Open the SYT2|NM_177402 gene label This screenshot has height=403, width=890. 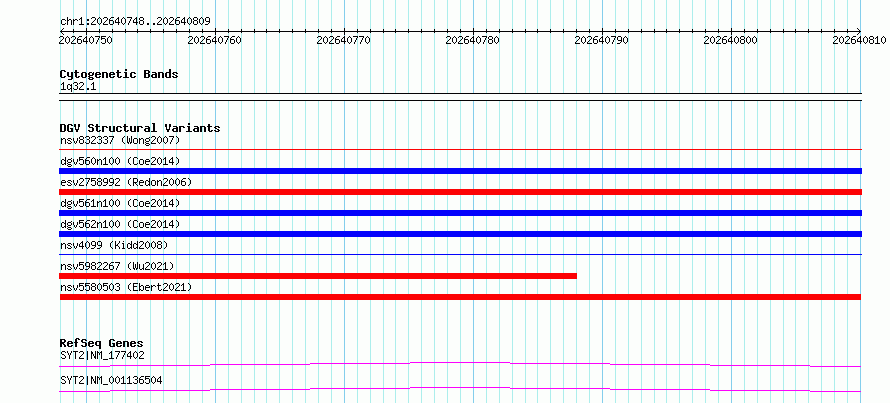point(102,356)
